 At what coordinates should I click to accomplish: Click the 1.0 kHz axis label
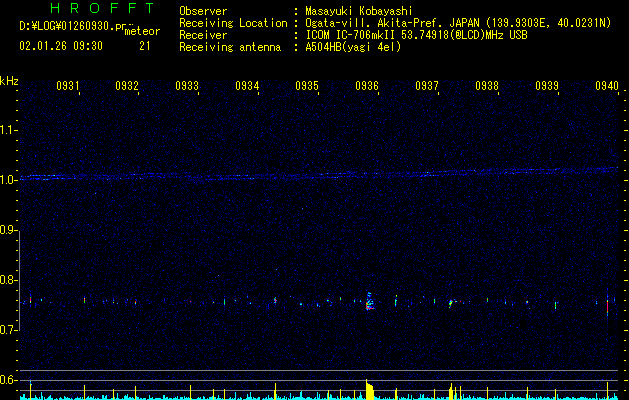click(9, 180)
